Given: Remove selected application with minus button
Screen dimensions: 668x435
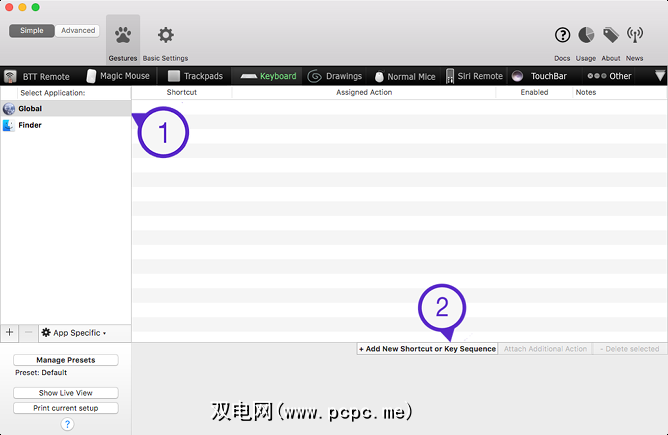Looking at the screenshot, I should (28, 333).
